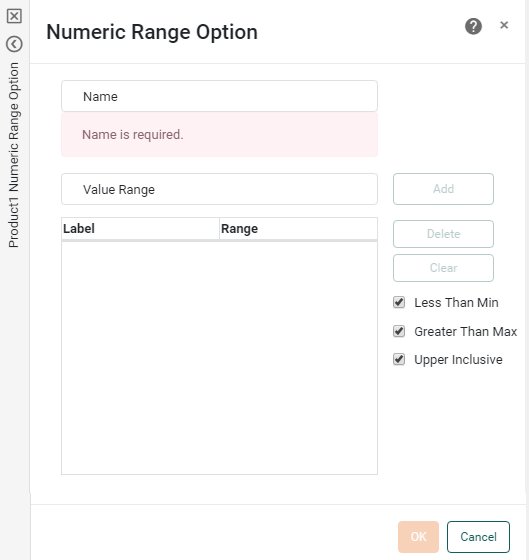The image size is (529, 560).
Task: Click the circled back arrow icon
Action: (14, 44)
